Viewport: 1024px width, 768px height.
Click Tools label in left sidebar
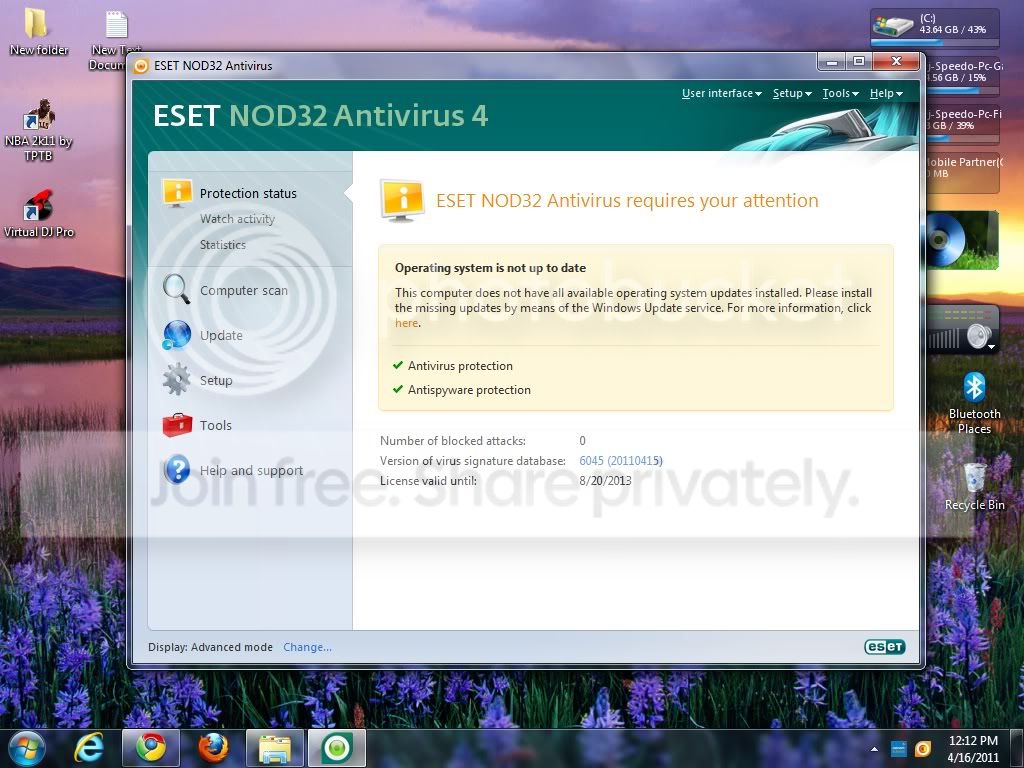[216, 426]
